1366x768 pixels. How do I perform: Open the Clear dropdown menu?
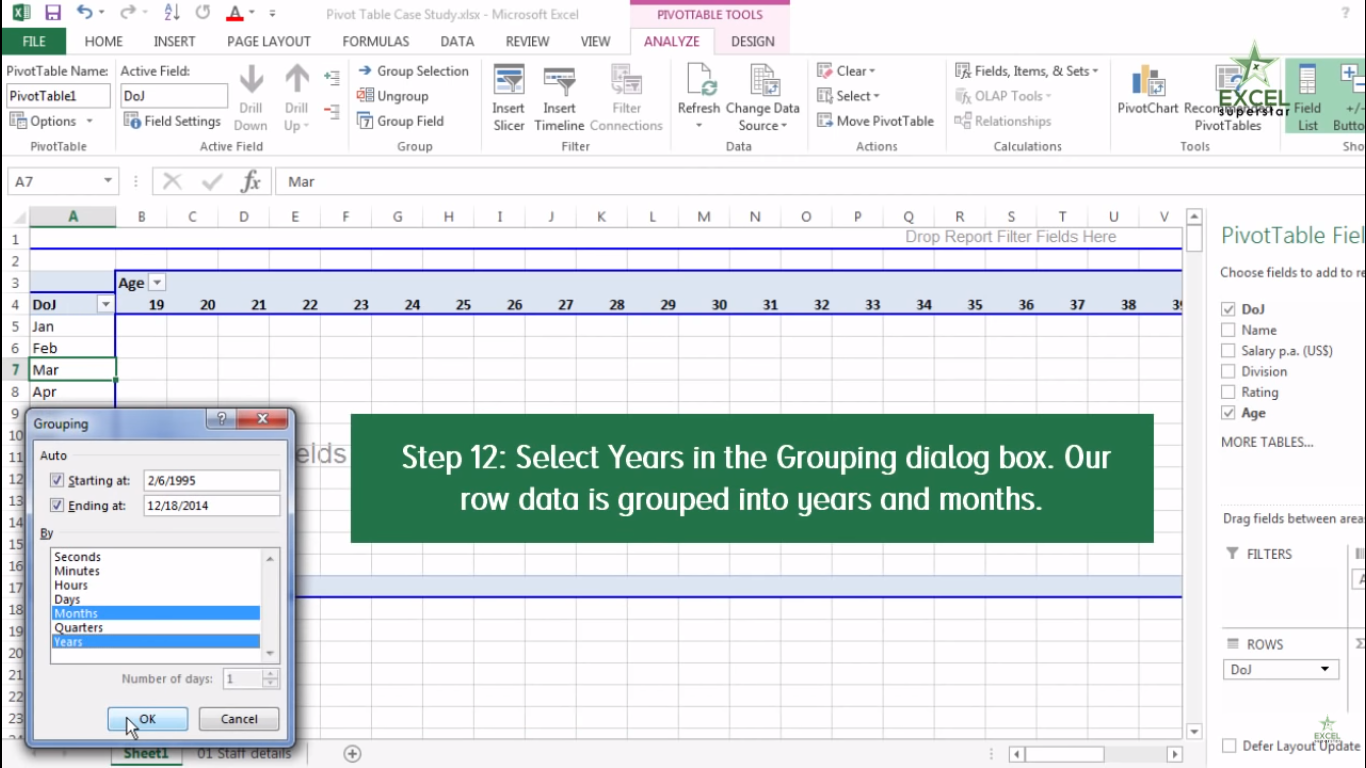point(846,71)
